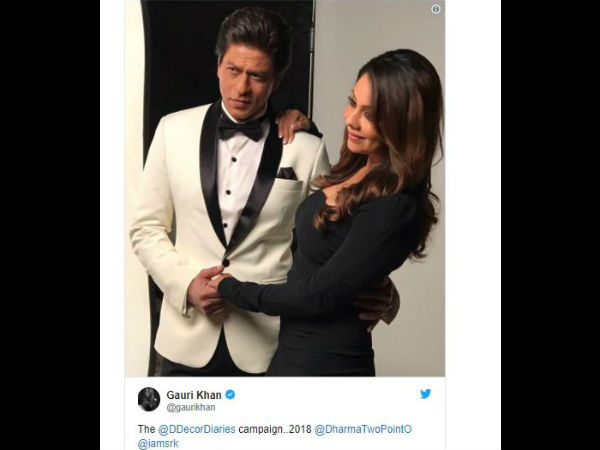
Task: Click the clasped hands in the photo
Action: pyautogui.click(x=207, y=290)
